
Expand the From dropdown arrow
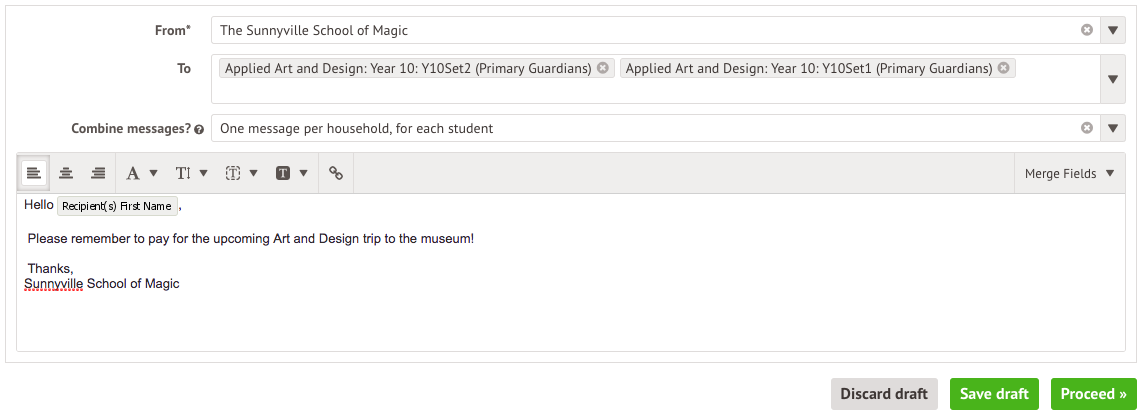[1113, 30]
